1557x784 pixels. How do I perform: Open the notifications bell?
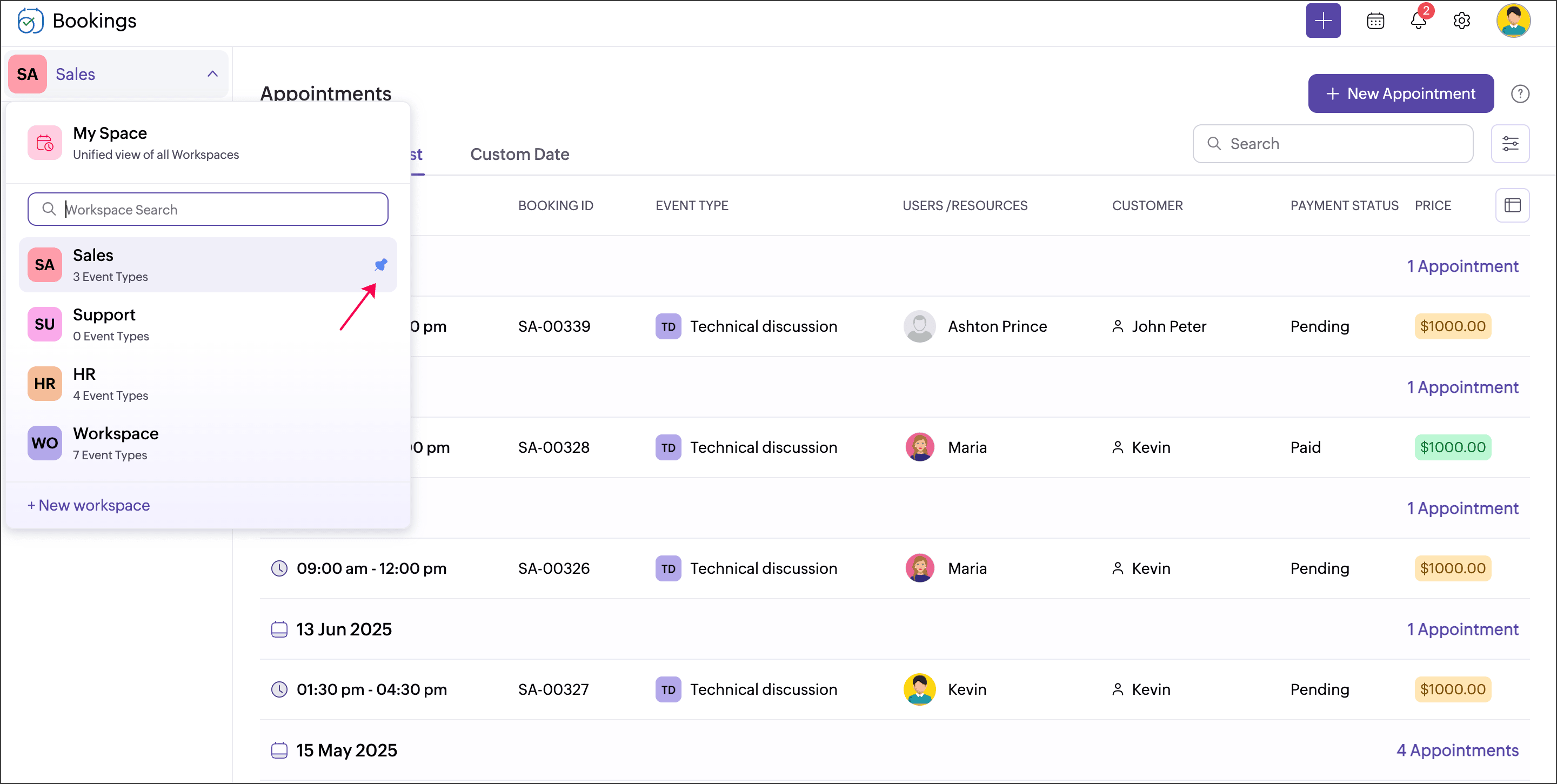click(1418, 21)
